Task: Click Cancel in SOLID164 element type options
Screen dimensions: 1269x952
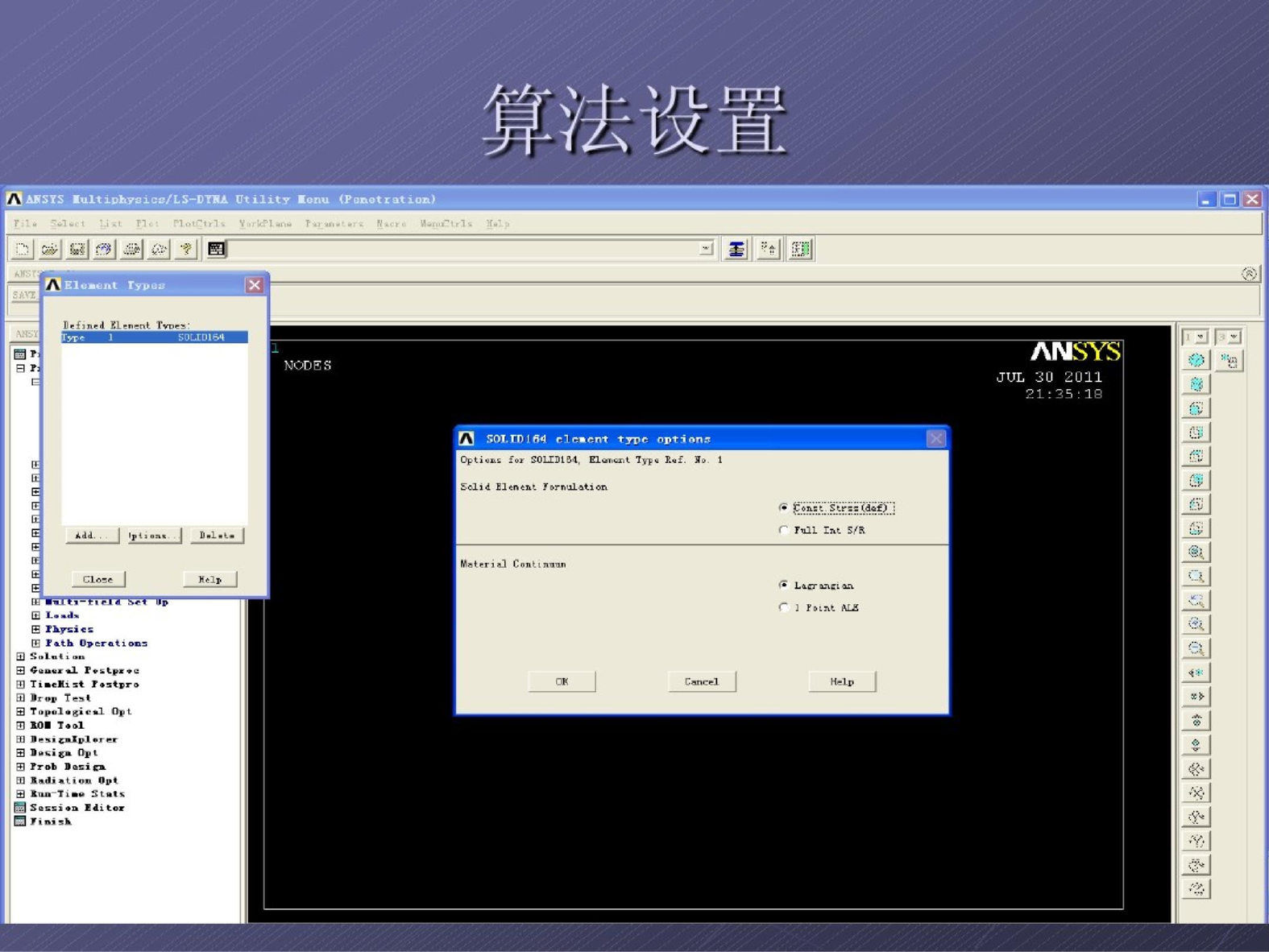Action: 701,681
